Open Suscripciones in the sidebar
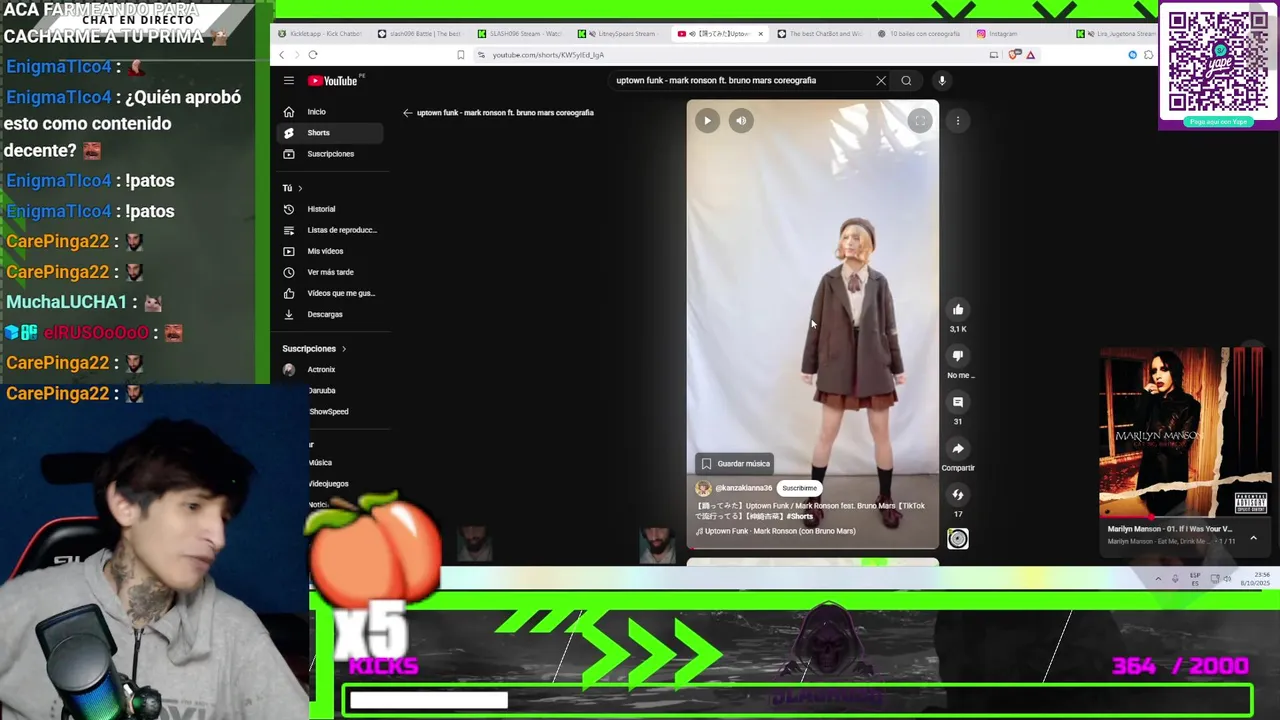The height and width of the screenshot is (720, 1280). [330, 154]
